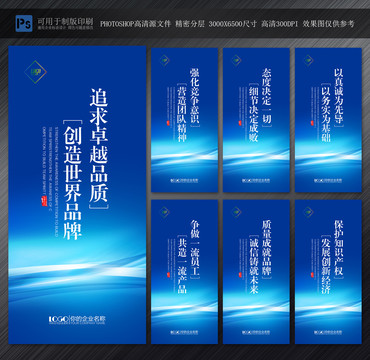
Task: Click the 争做一流员工 slogan text
Action: (195, 249)
